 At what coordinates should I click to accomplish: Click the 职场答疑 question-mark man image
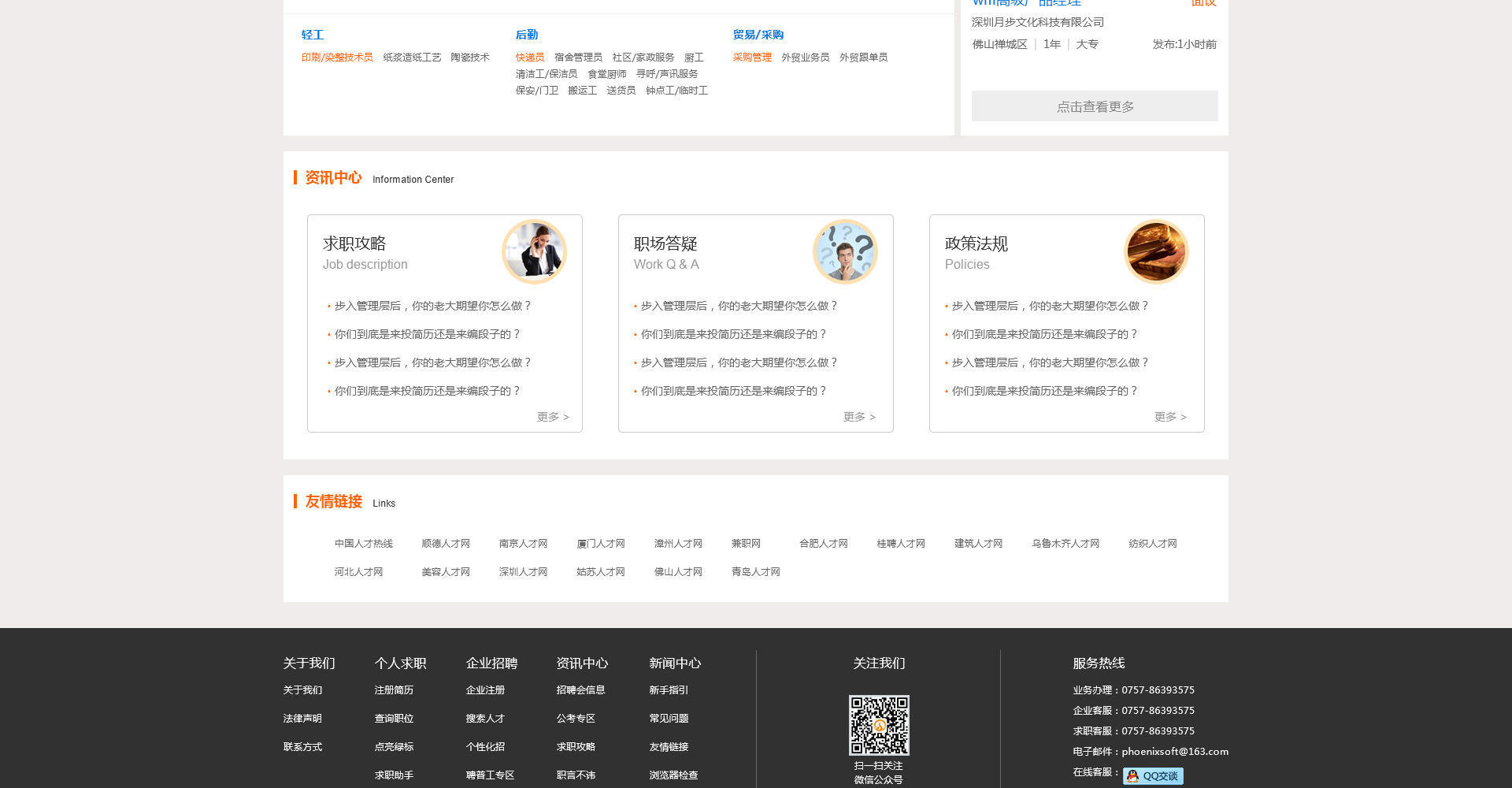pyautogui.click(x=845, y=251)
